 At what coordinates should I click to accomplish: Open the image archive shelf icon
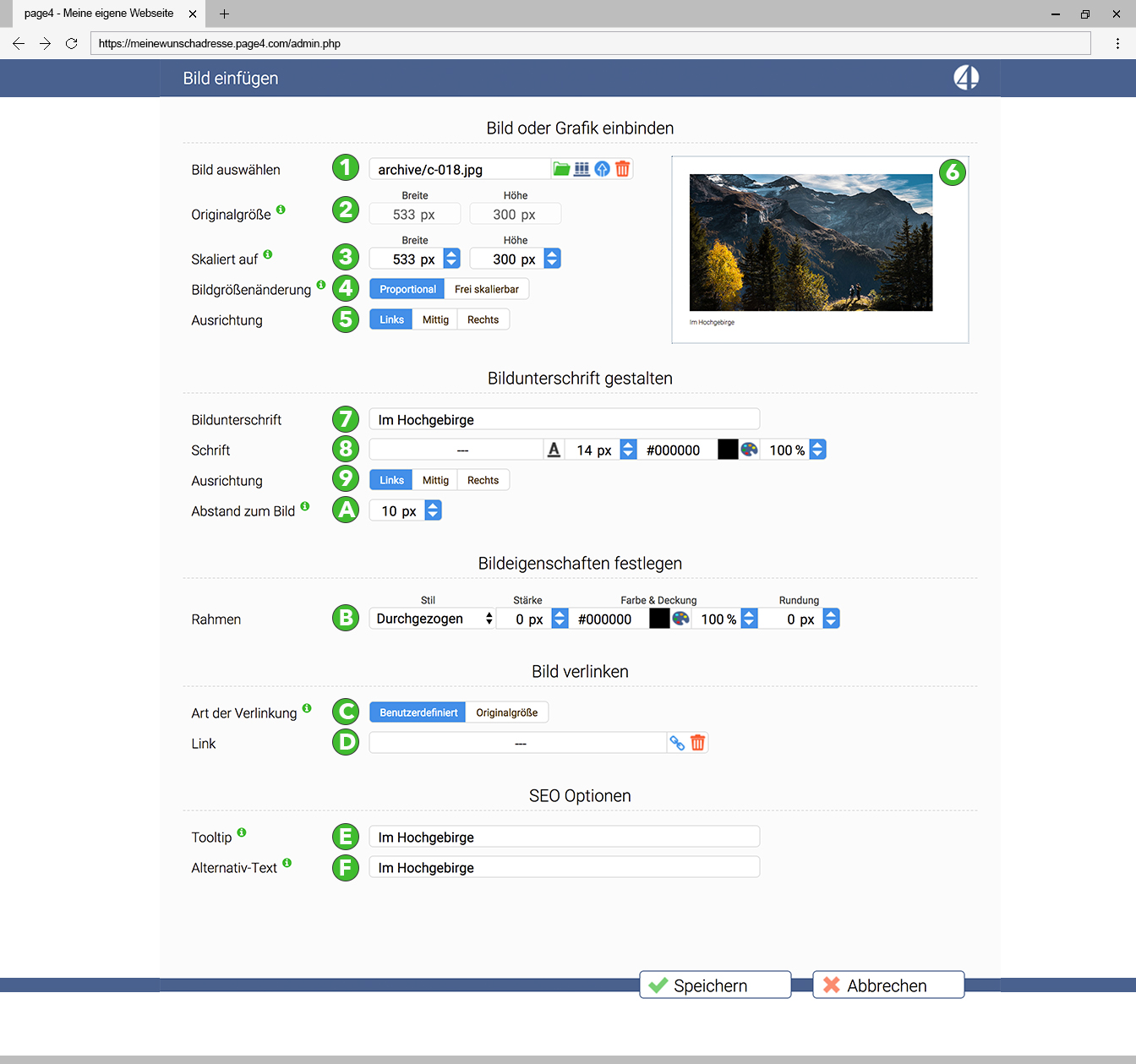click(x=582, y=169)
